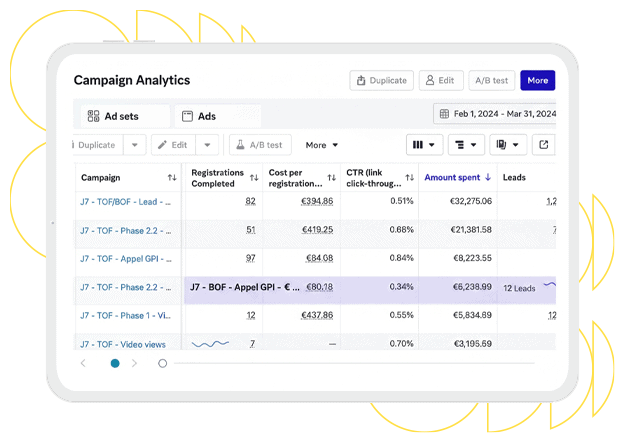Click the export share icon
Image resolution: width=625 pixels, height=443 pixels.
tap(543, 145)
